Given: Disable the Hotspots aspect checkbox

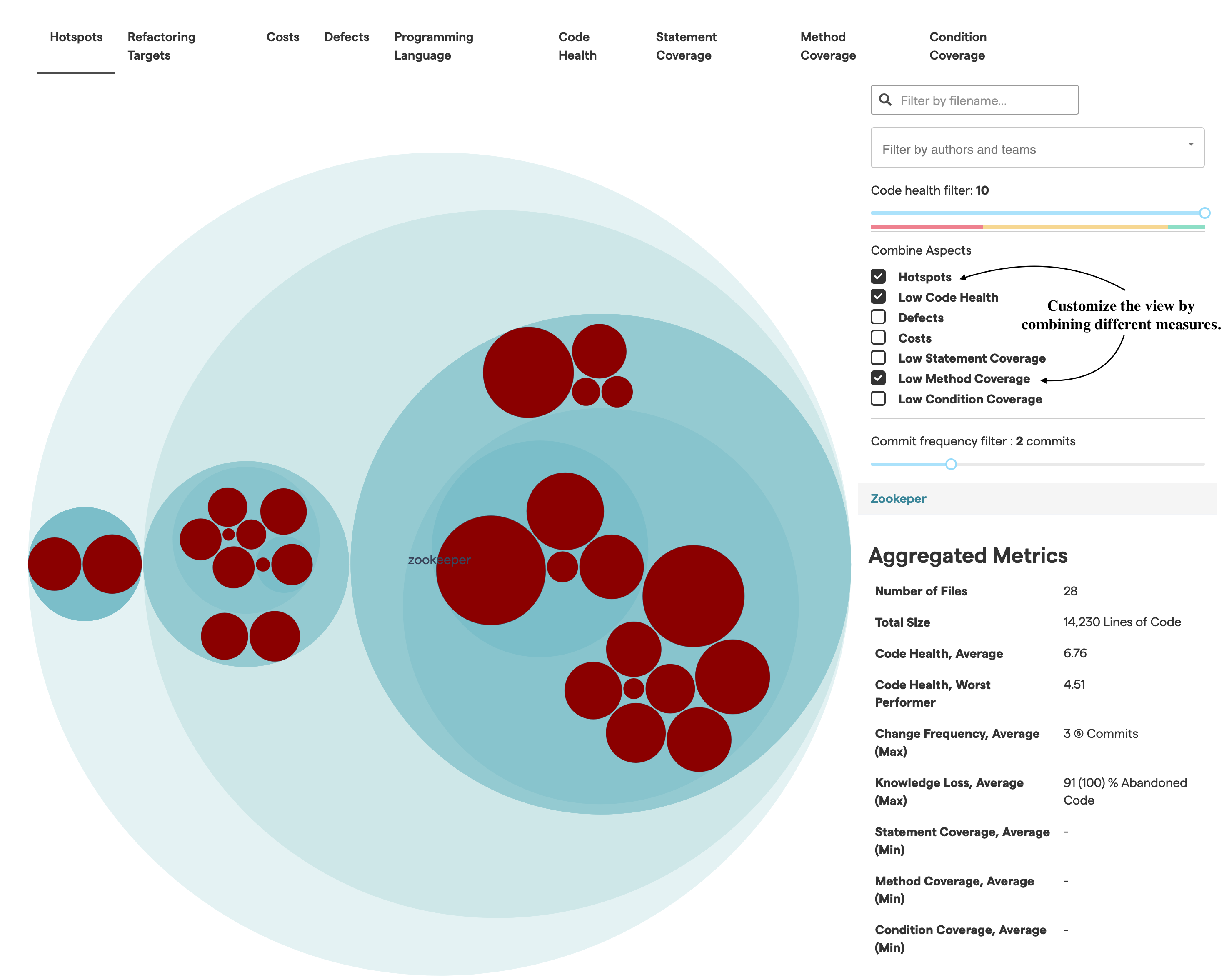Looking at the screenshot, I should click(878, 277).
